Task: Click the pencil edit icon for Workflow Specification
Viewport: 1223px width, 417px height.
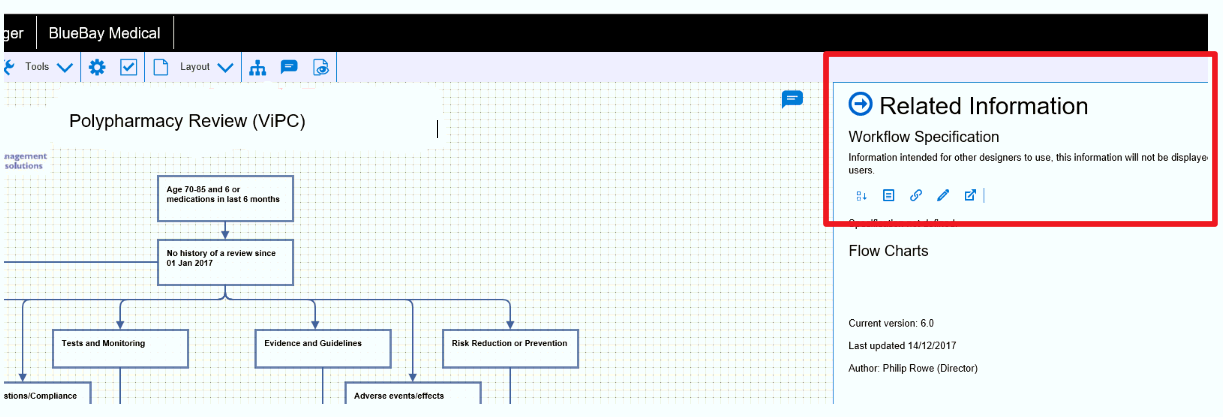Action: [x=943, y=196]
